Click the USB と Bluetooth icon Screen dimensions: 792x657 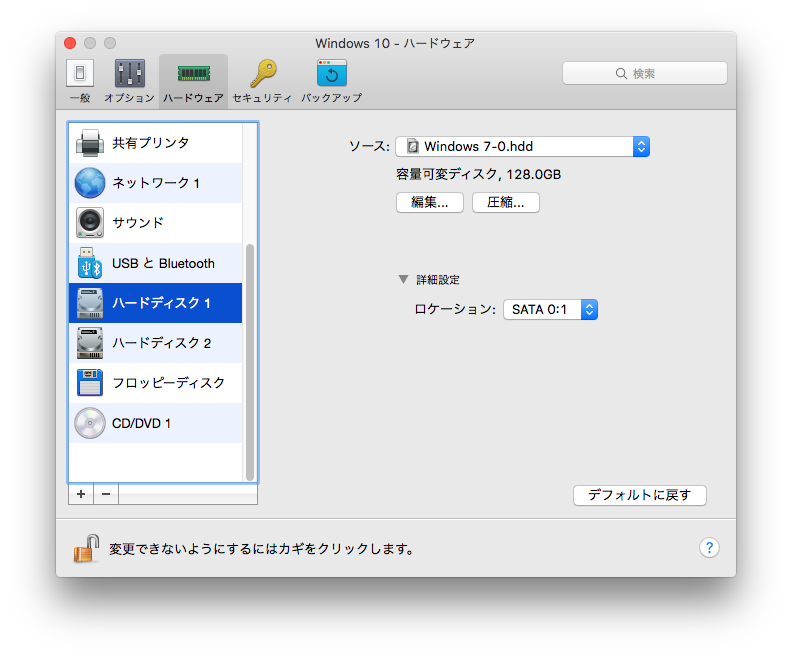coord(90,263)
